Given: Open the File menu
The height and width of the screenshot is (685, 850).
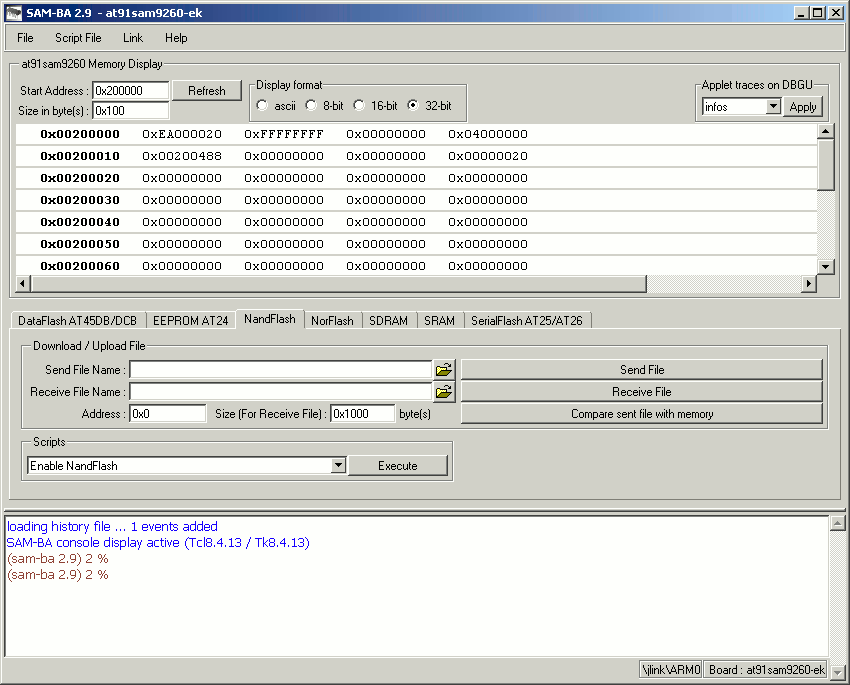Looking at the screenshot, I should 25,38.
